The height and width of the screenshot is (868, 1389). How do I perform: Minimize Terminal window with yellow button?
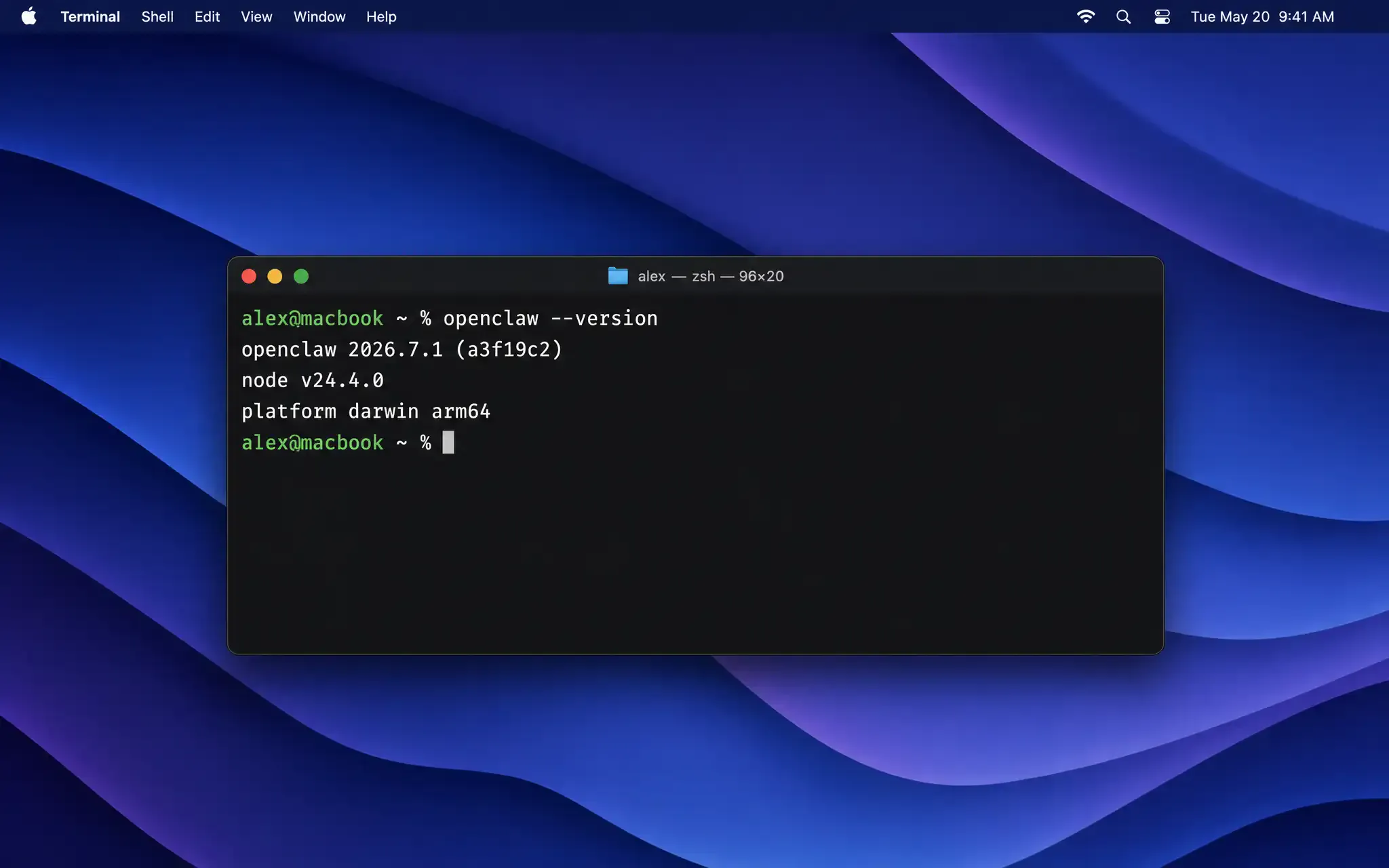pyautogui.click(x=275, y=276)
